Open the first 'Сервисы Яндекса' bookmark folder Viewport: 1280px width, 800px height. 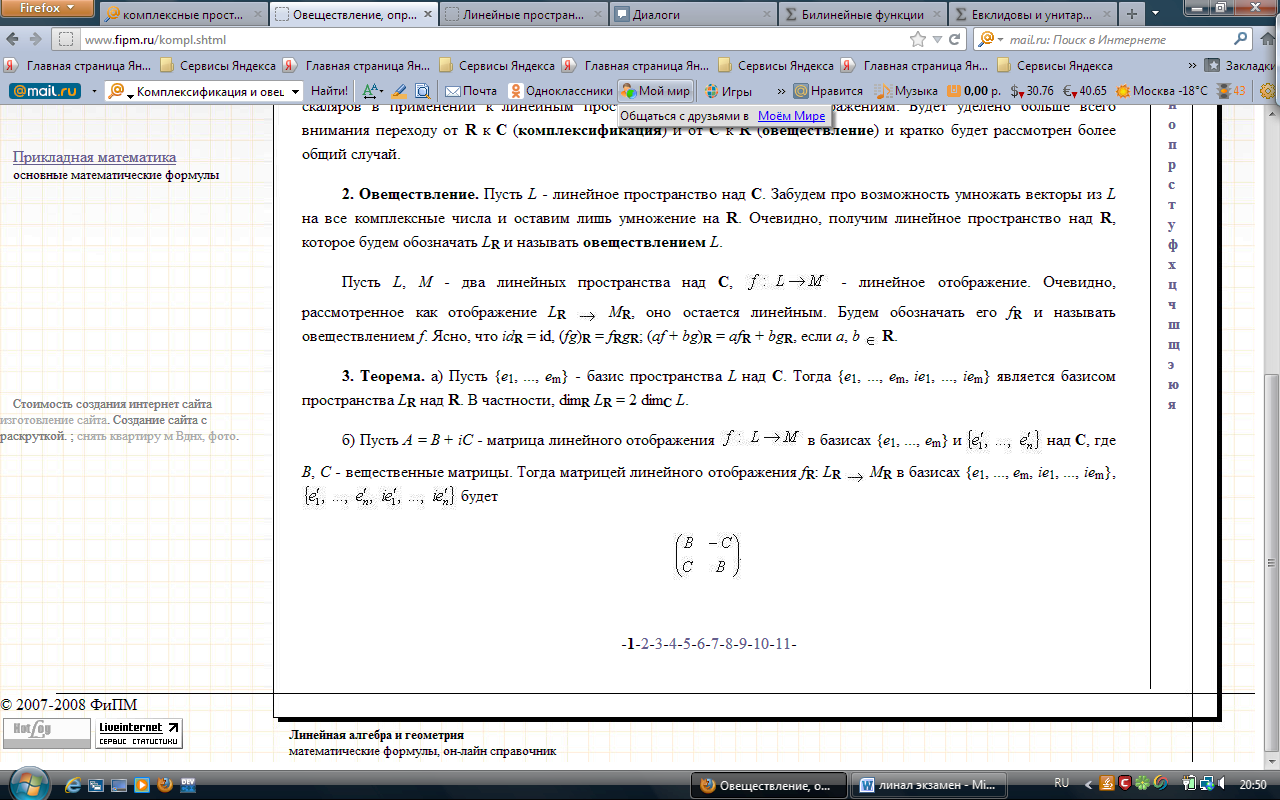pos(217,65)
